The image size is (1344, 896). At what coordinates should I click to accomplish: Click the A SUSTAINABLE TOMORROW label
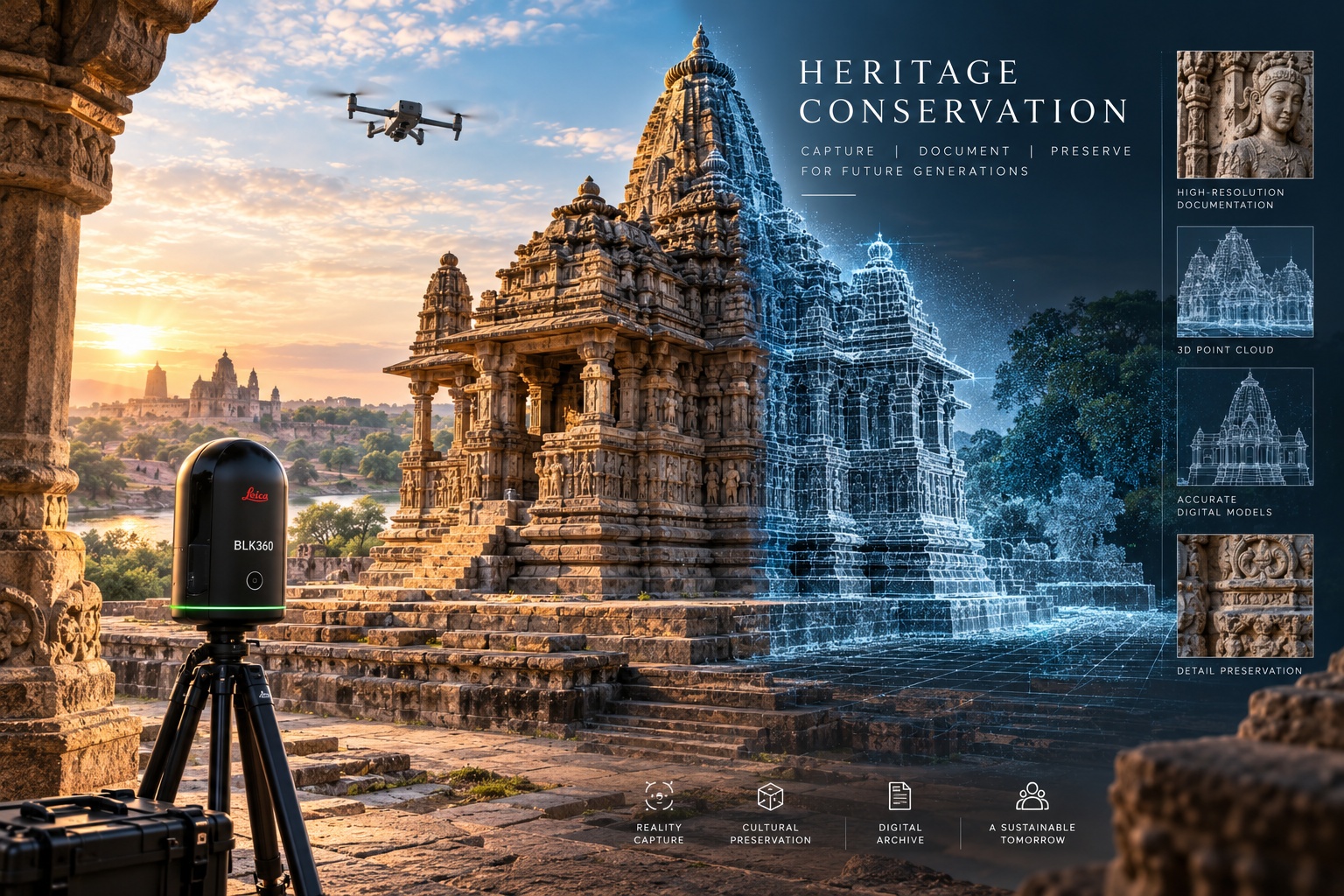[1032, 834]
